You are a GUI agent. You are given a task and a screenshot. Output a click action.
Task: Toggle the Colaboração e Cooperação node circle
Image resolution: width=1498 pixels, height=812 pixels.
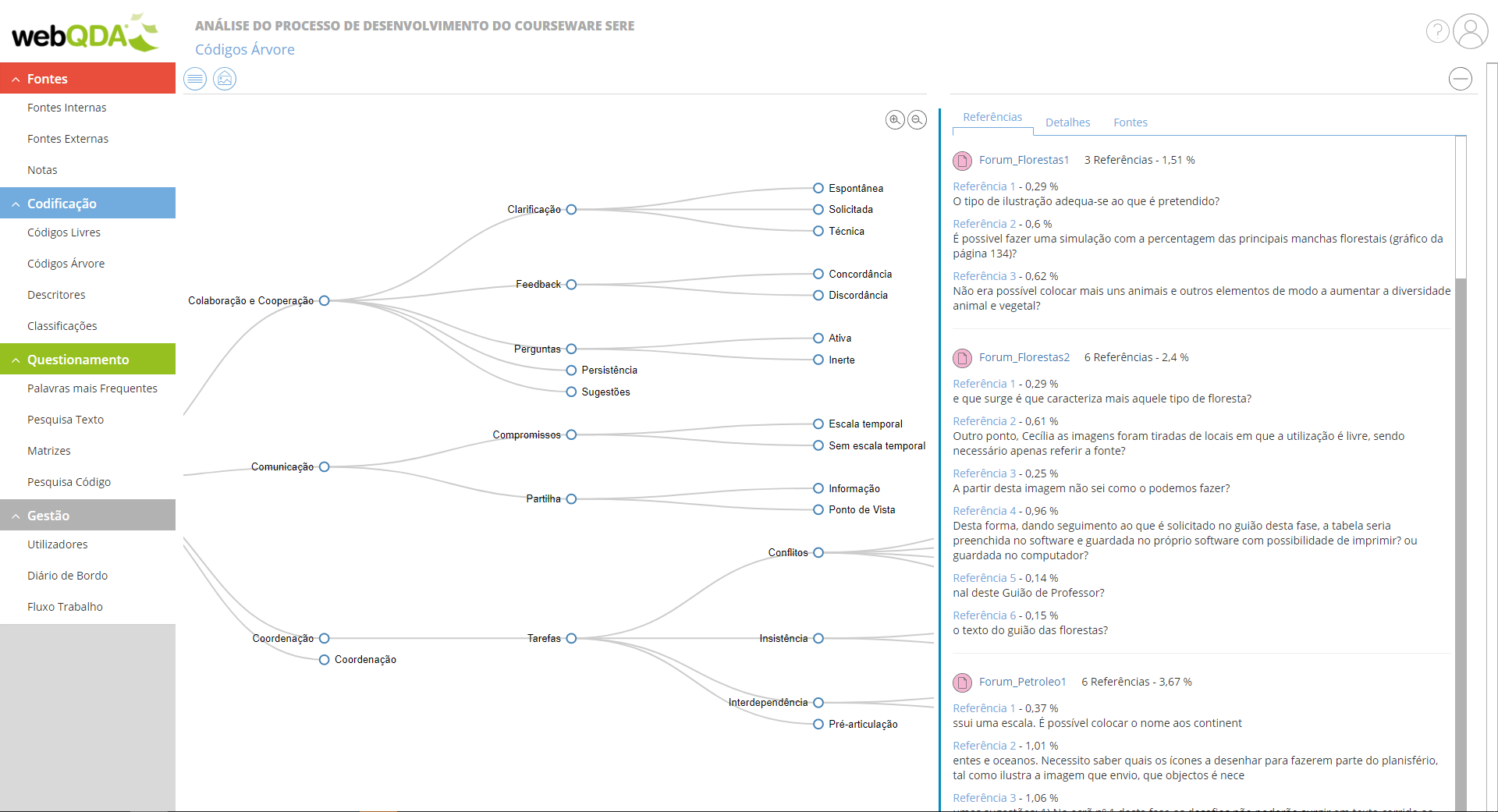[x=325, y=301]
